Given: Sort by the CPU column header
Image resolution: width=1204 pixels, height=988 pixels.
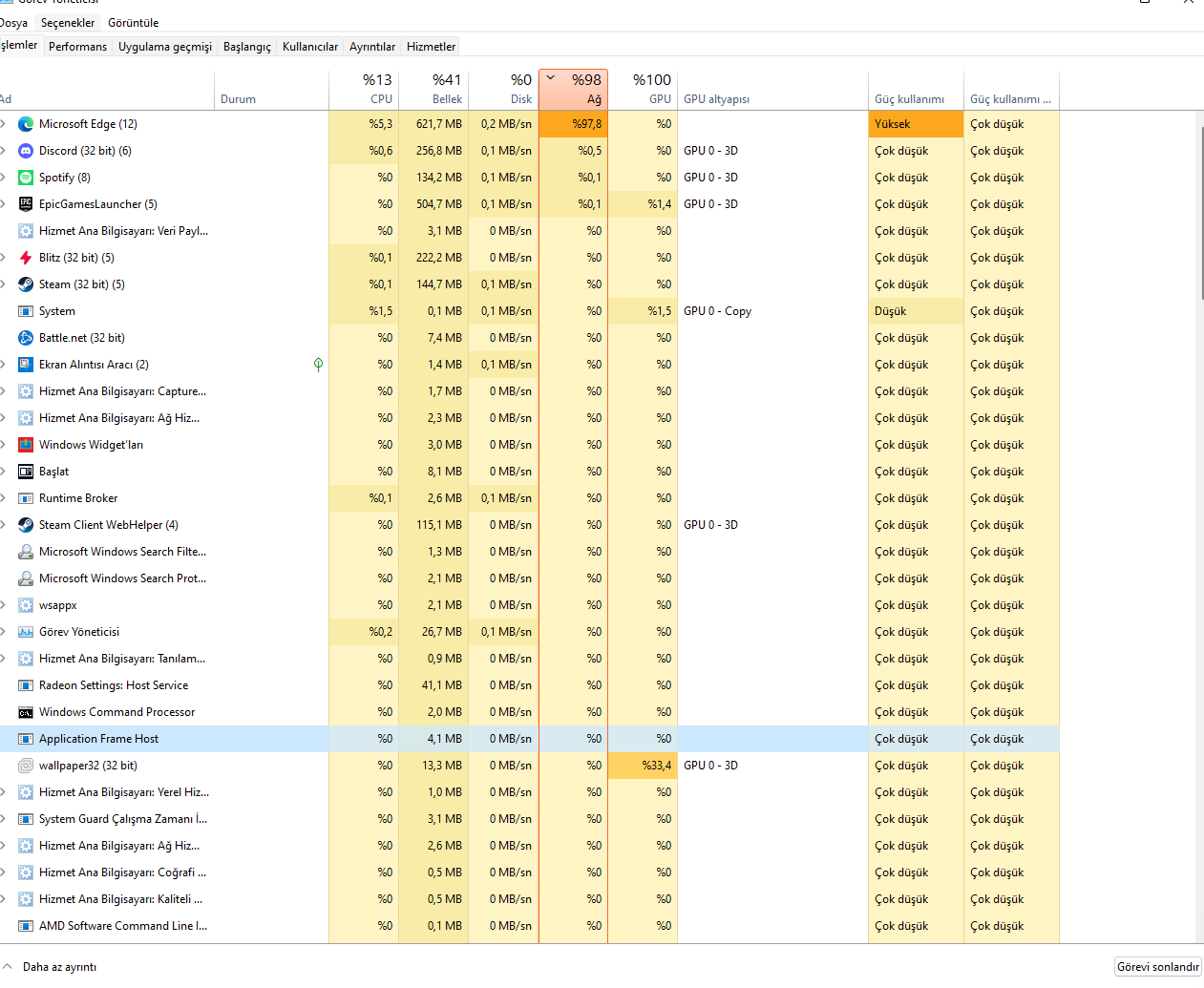Looking at the screenshot, I should (x=364, y=90).
